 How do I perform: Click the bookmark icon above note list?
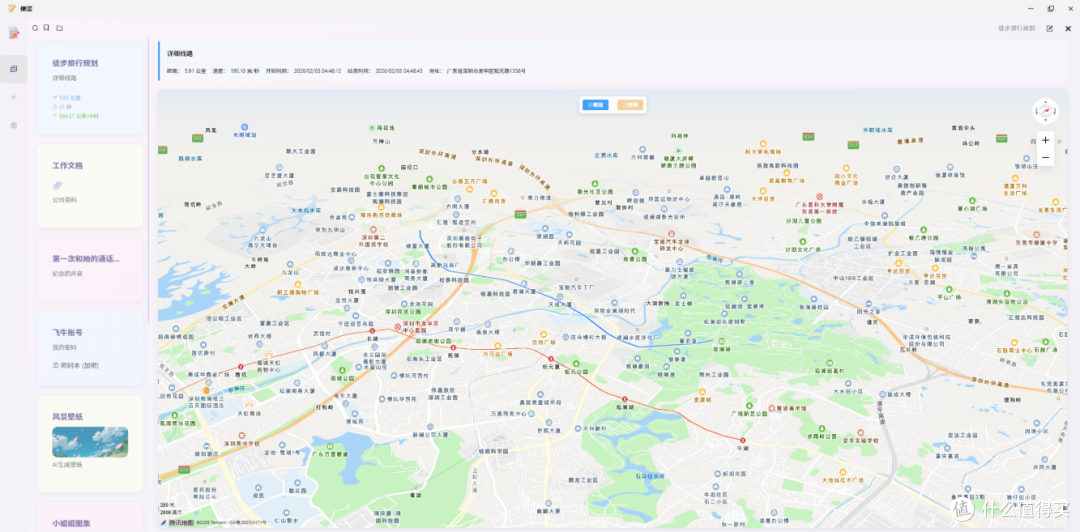click(x=46, y=28)
